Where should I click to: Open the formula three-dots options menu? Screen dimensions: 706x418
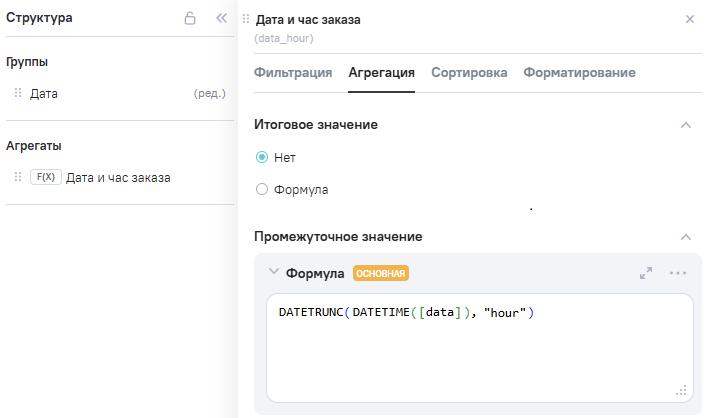(678, 273)
